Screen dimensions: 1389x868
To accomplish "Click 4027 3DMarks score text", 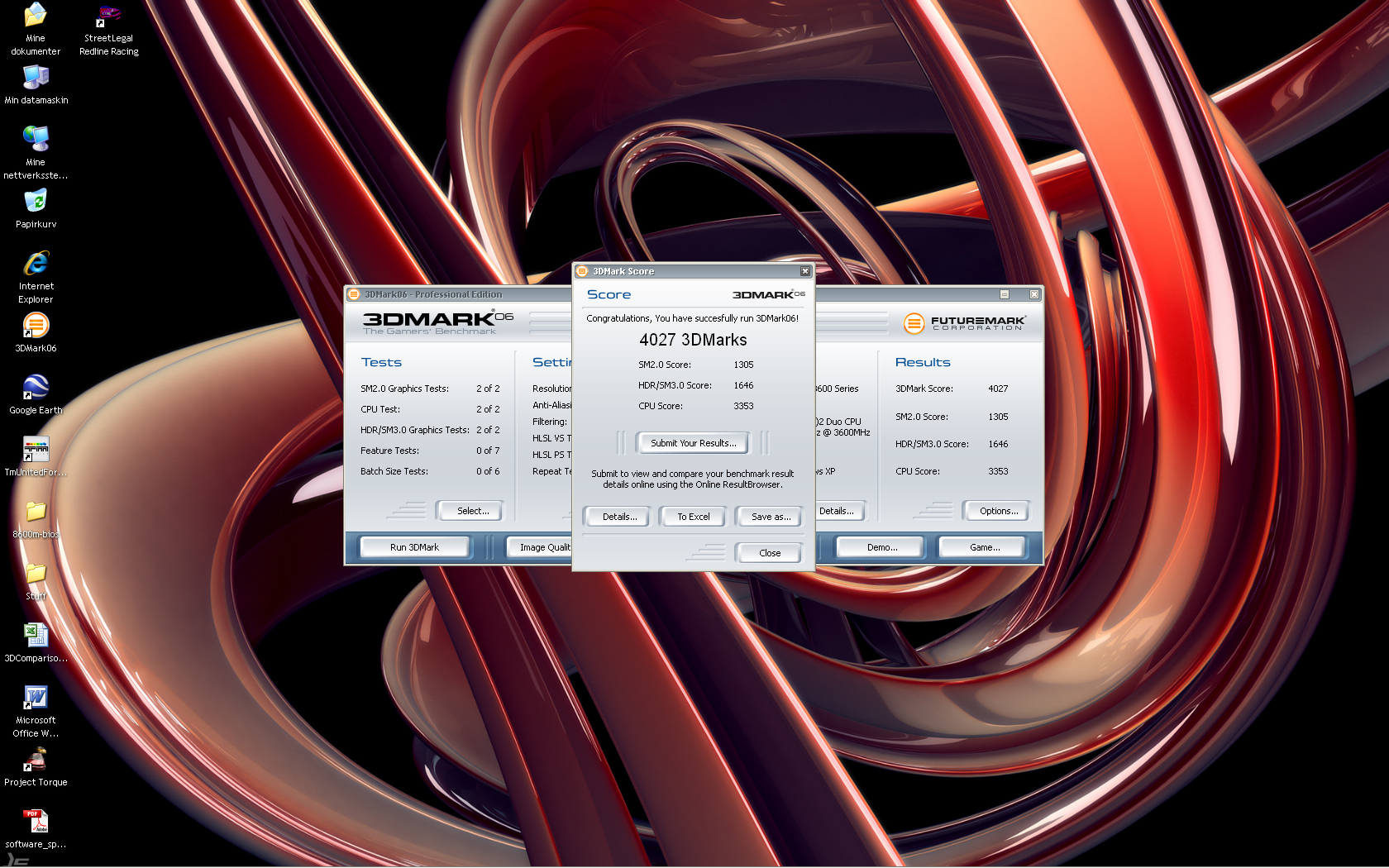I will click(693, 340).
